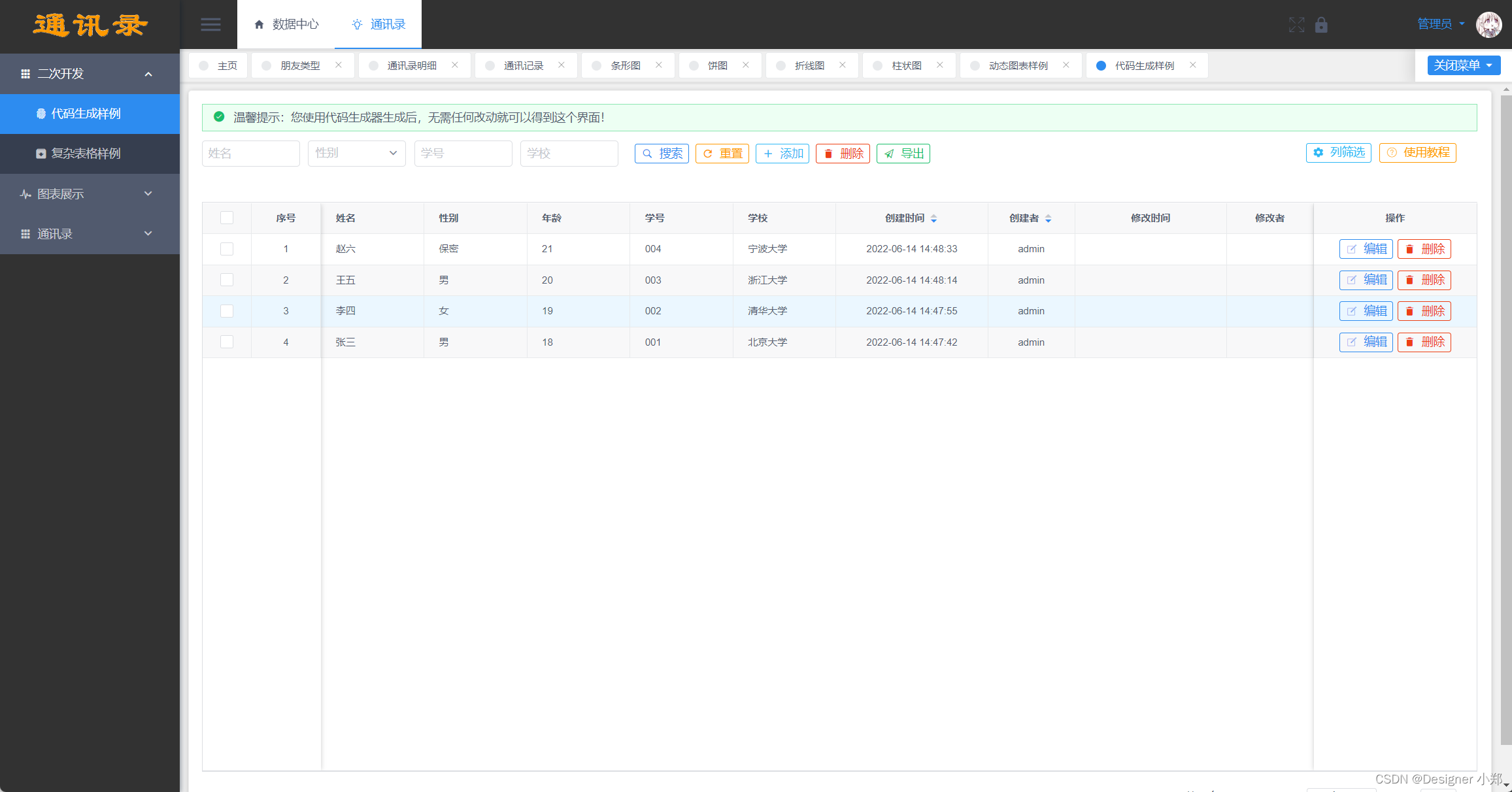Viewport: 1512px width, 792px height.
Task: Select all rows with header checkbox
Action: (227, 218)
